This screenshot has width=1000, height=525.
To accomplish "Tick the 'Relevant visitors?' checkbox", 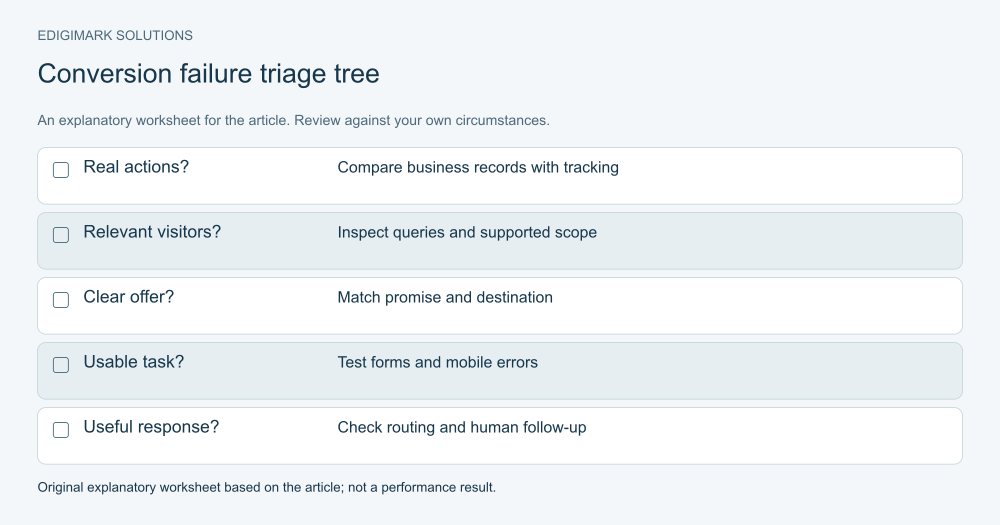I will click(61, 235).
